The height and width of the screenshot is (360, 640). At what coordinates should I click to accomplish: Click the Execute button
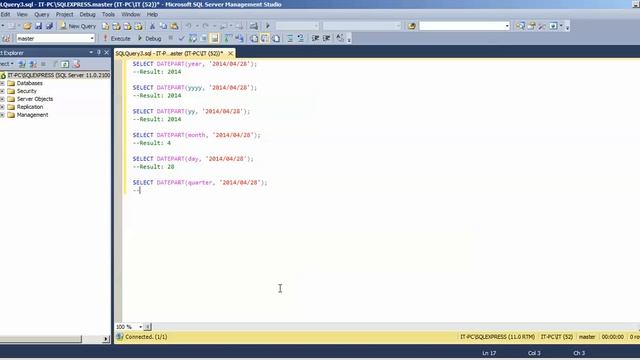click(x=117, y=38)
